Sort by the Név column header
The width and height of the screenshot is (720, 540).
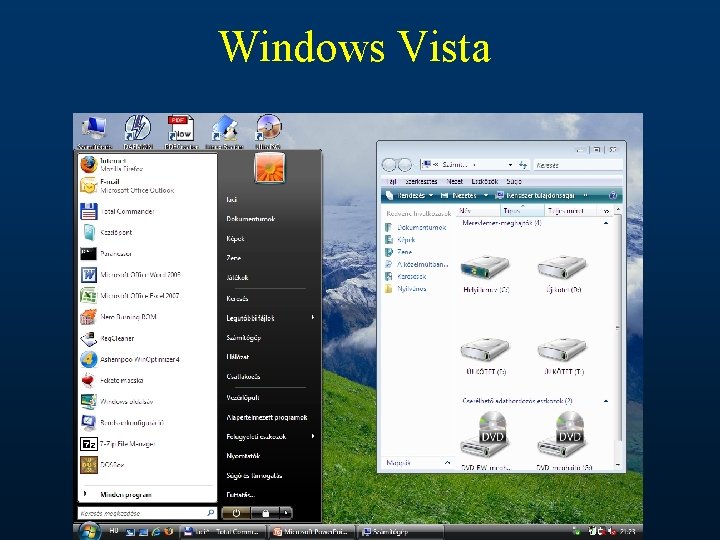[479, 210]
